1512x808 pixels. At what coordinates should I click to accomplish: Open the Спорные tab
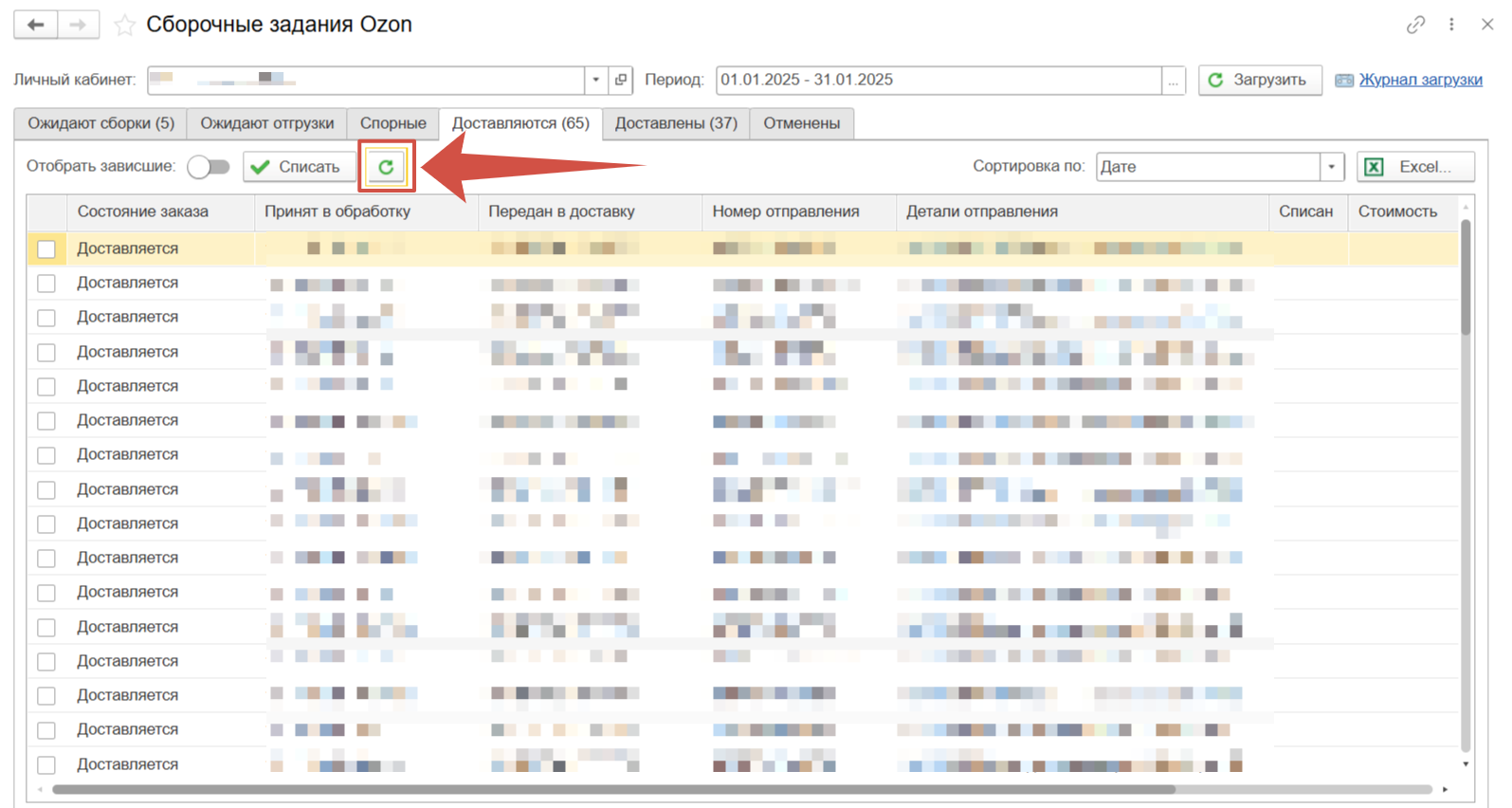pyautogui.click(x=392, y=123)
